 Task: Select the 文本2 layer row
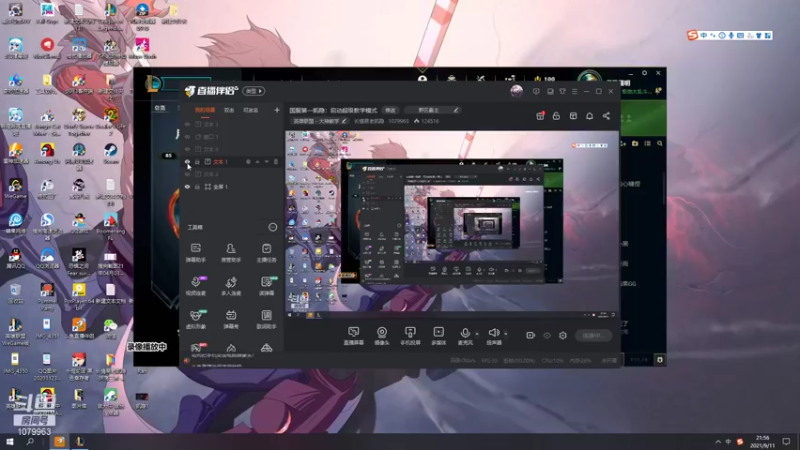pos(232,174)
